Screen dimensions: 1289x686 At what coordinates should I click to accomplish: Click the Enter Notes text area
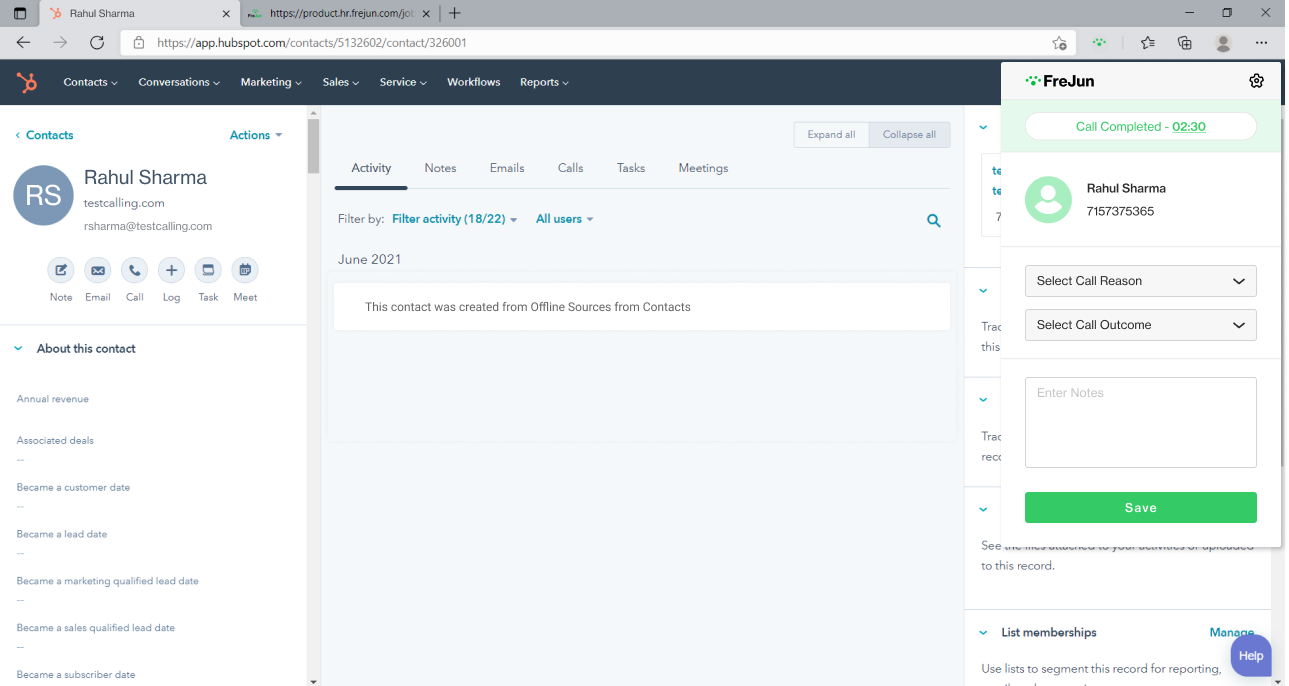[1140, 422]
